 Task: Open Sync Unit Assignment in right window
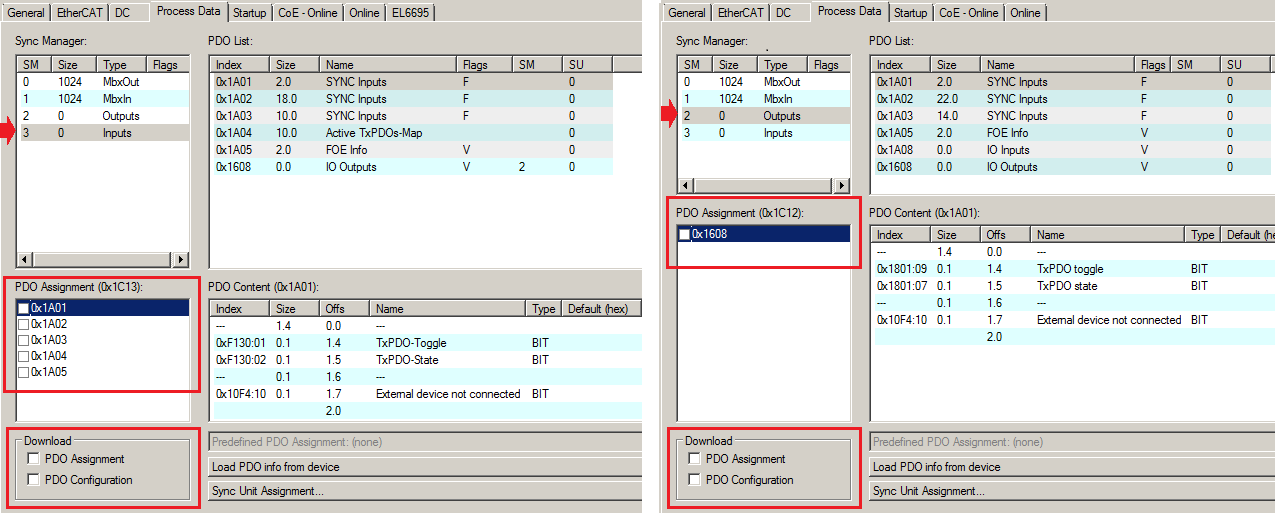[1071, 491]
